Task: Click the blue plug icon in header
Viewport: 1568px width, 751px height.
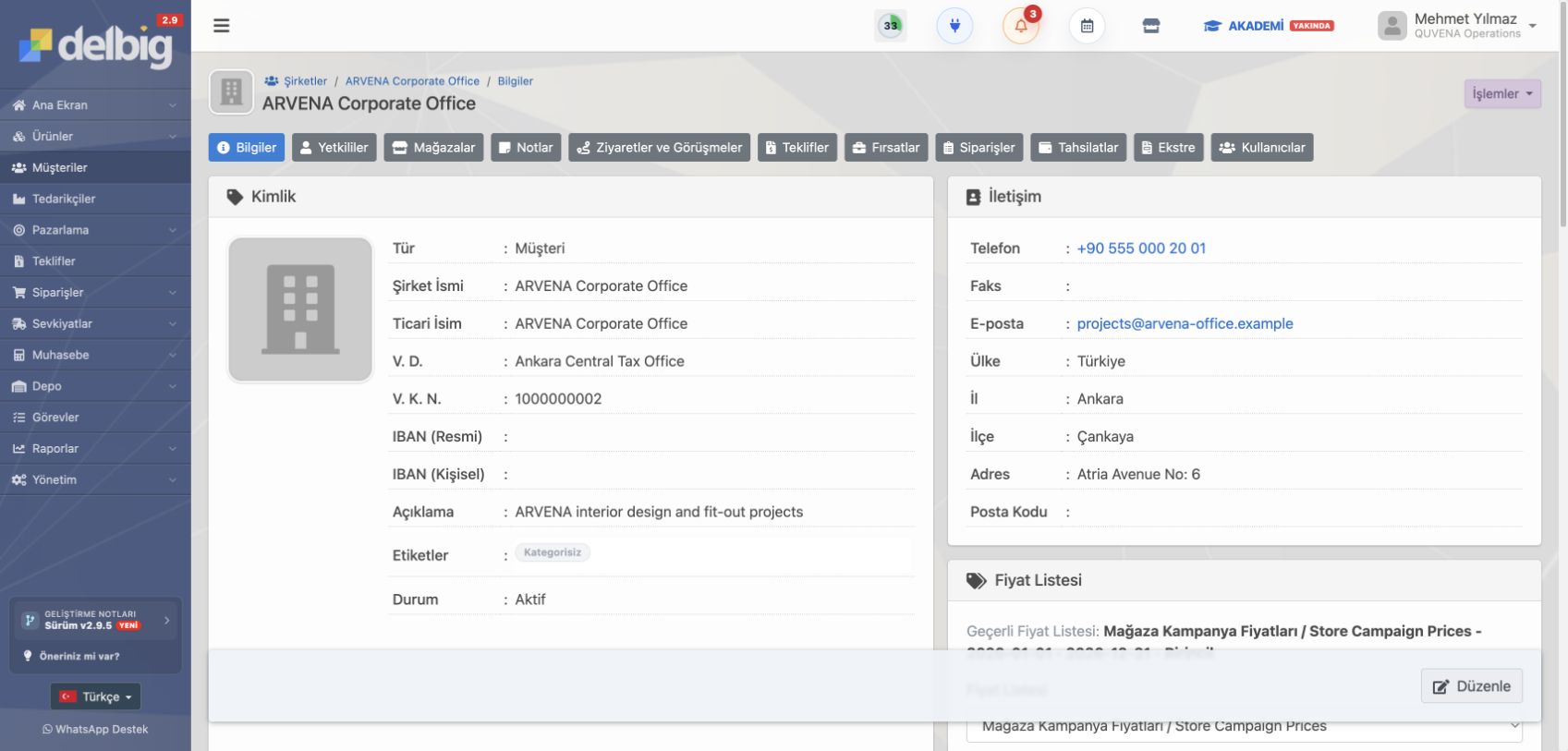Action: click(x=954, y=26)
